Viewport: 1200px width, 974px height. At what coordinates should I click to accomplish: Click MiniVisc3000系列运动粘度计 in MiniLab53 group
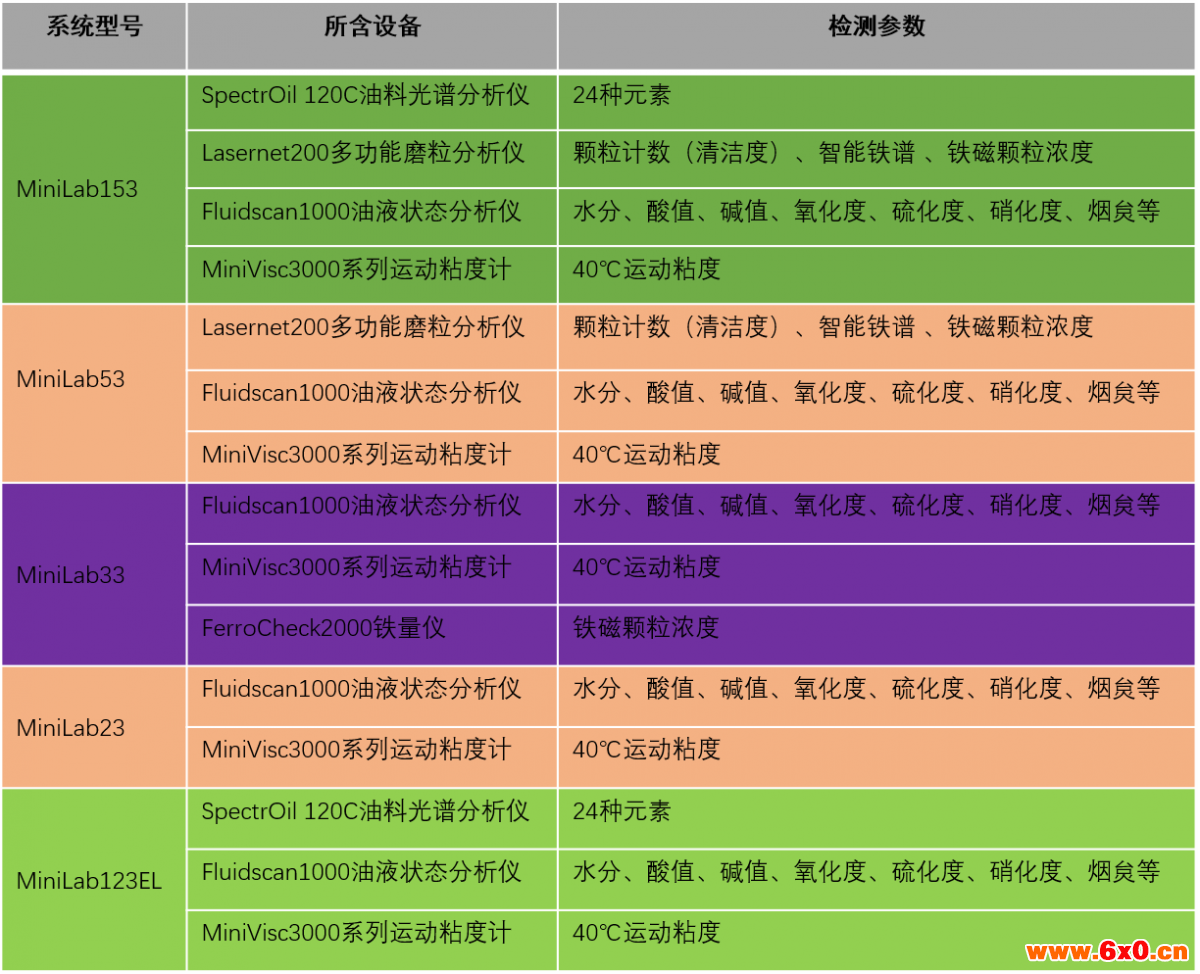(372, 457)
